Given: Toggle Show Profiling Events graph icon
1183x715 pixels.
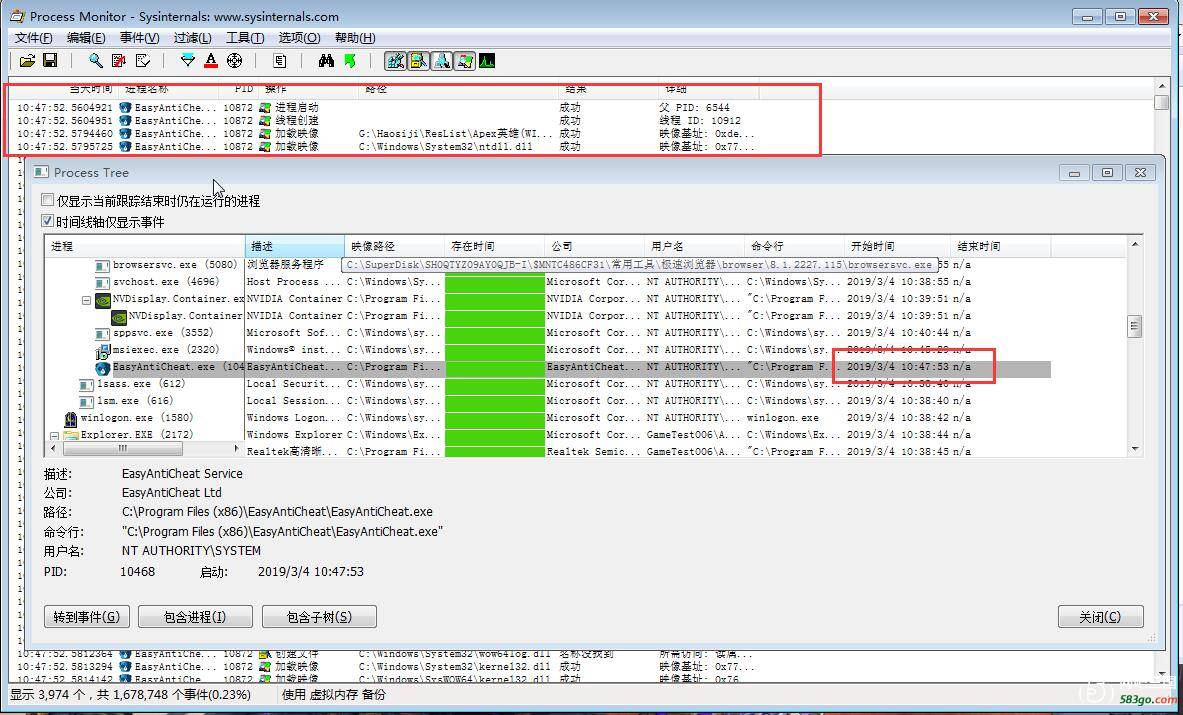Looking at the screenshot, I should (x=487, y=61).
